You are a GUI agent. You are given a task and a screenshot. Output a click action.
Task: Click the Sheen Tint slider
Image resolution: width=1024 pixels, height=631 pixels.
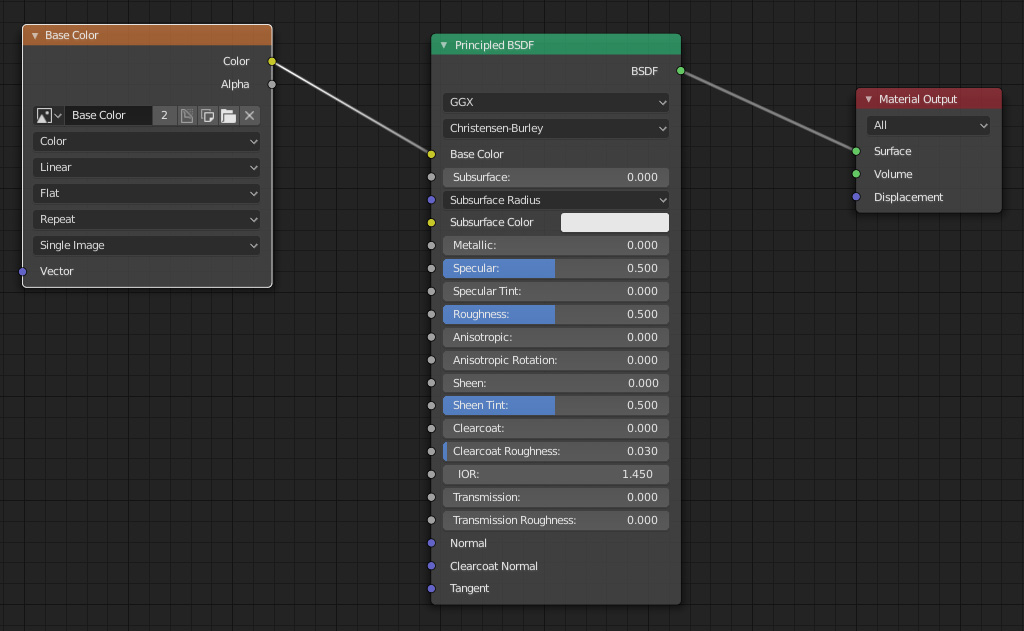(x=556, y=406)
